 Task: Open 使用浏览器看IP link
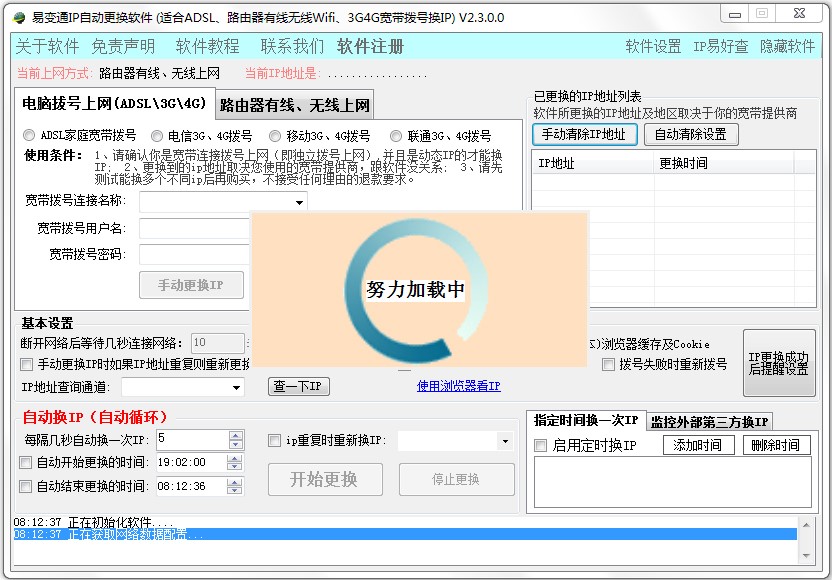pyautogui.click(x=458, y=386)
